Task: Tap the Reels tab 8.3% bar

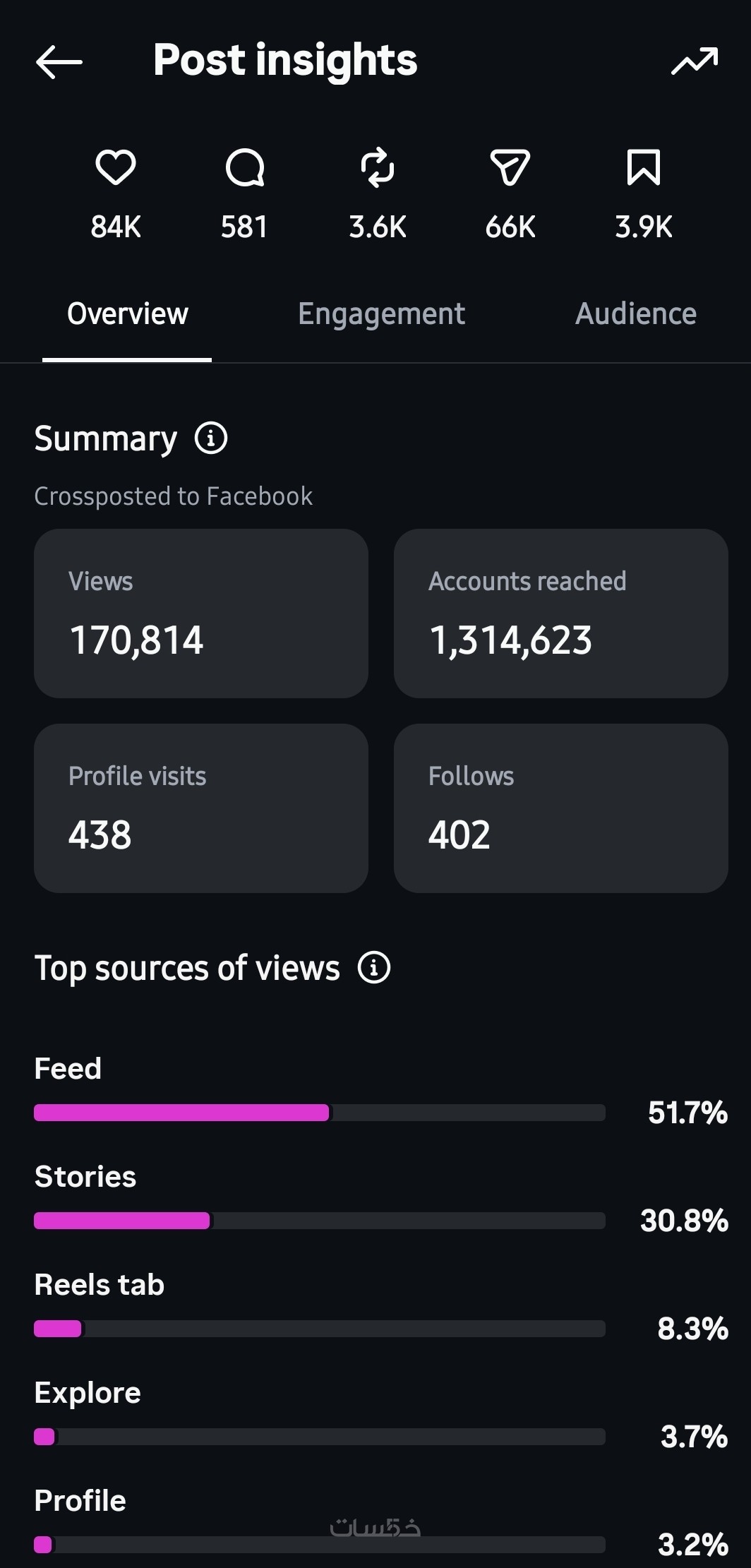Action: (x=320, y=1329)
